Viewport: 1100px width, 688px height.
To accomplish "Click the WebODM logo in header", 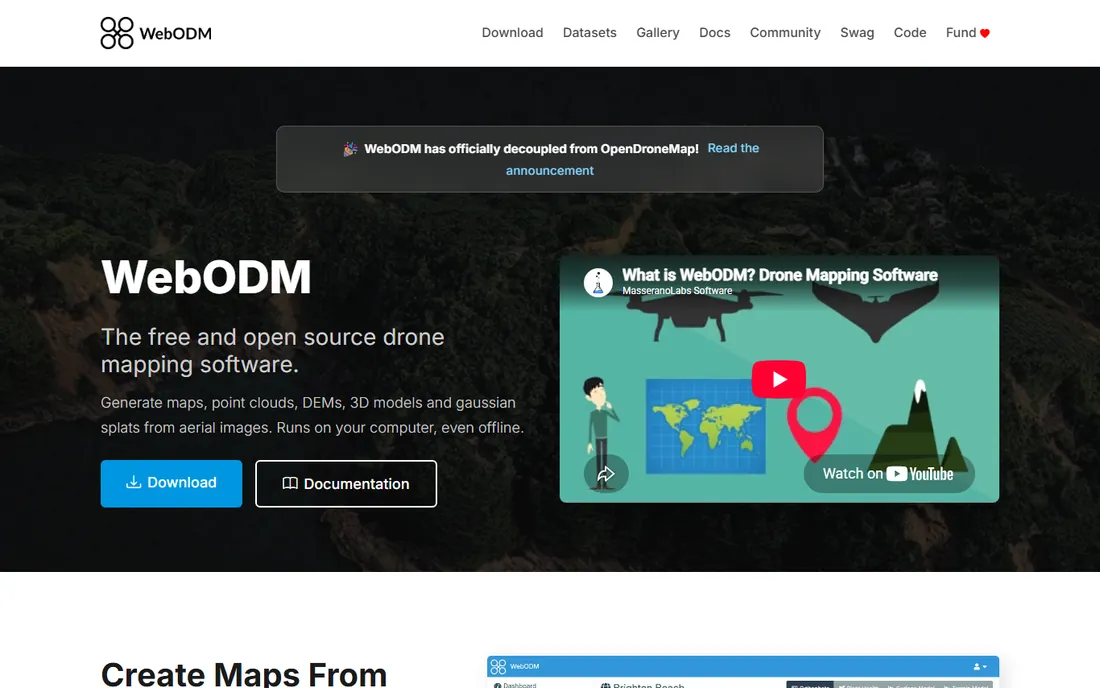I will pyautogui.click(x=156, y=33).
